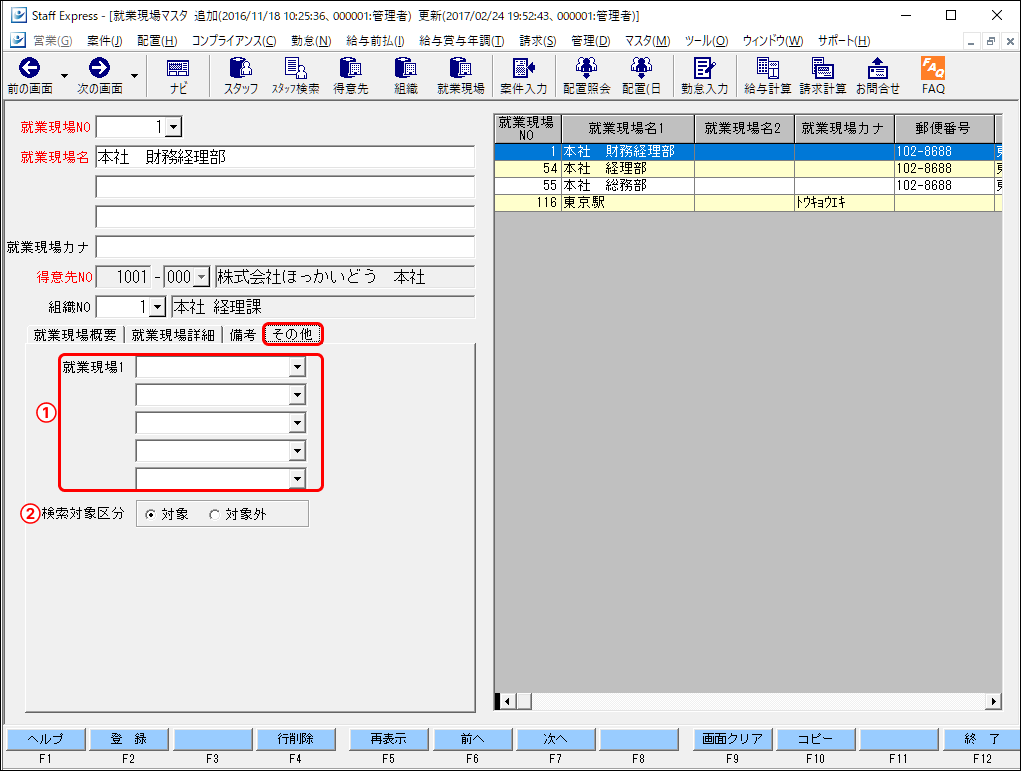This screenshot has width=1021, height=771.
Task: Expand the 組織NO dropdown
Action: point(158,307)
